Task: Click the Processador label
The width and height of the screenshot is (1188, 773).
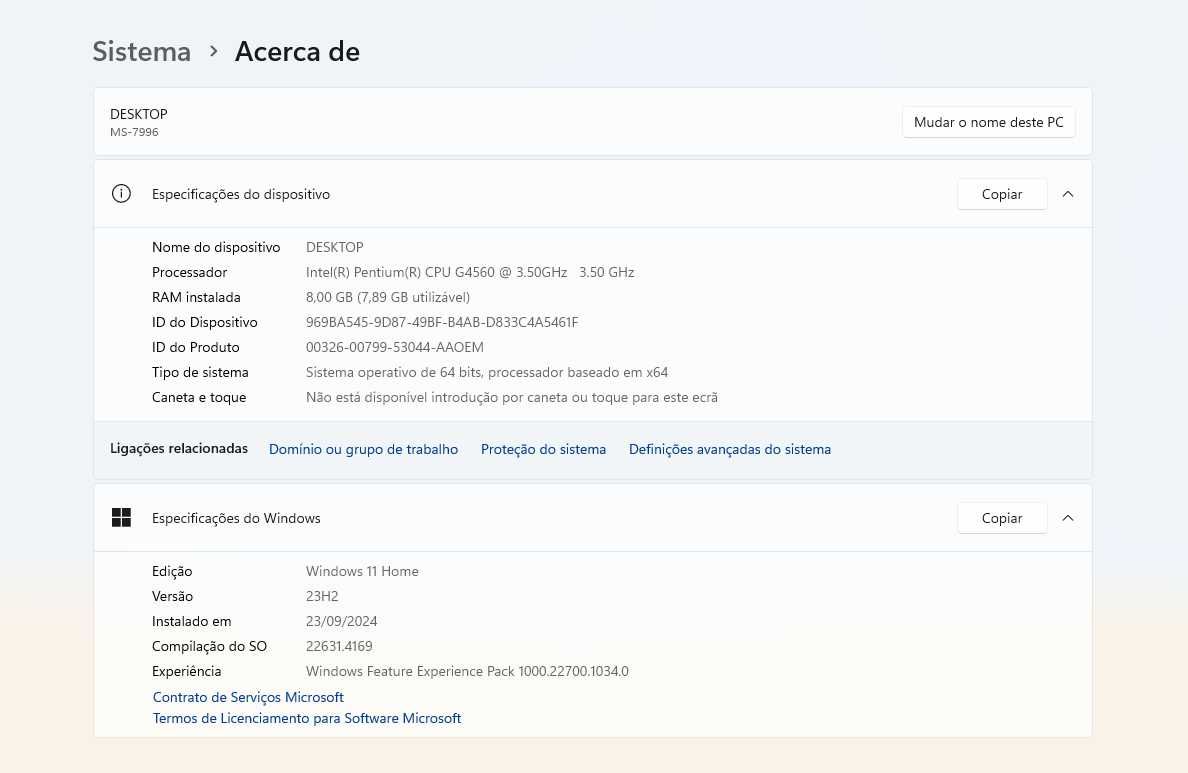Action: [x=189, y=272]
